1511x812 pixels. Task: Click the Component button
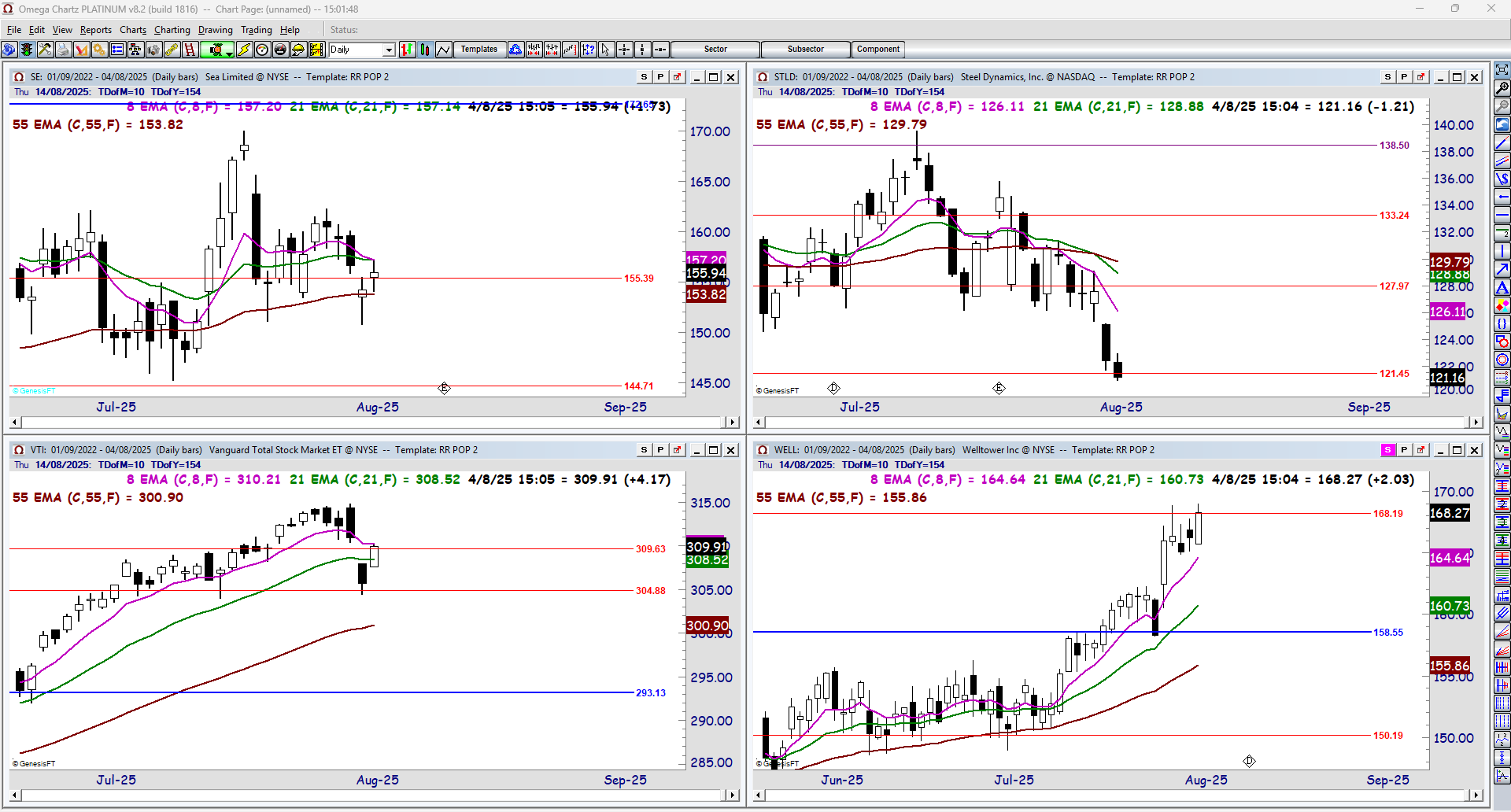pos(878,50)
